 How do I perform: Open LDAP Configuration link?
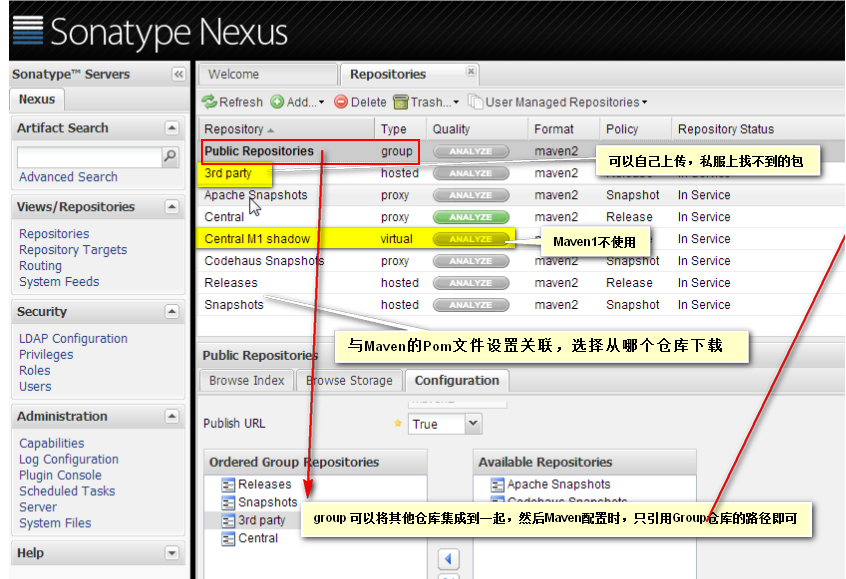[73, 338]
